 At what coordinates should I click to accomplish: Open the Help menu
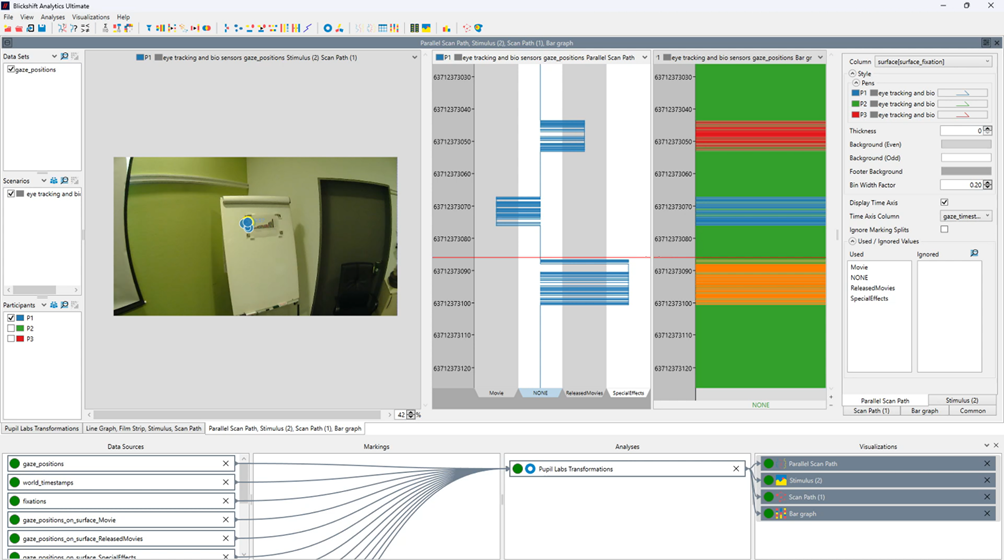pos(123,17)
